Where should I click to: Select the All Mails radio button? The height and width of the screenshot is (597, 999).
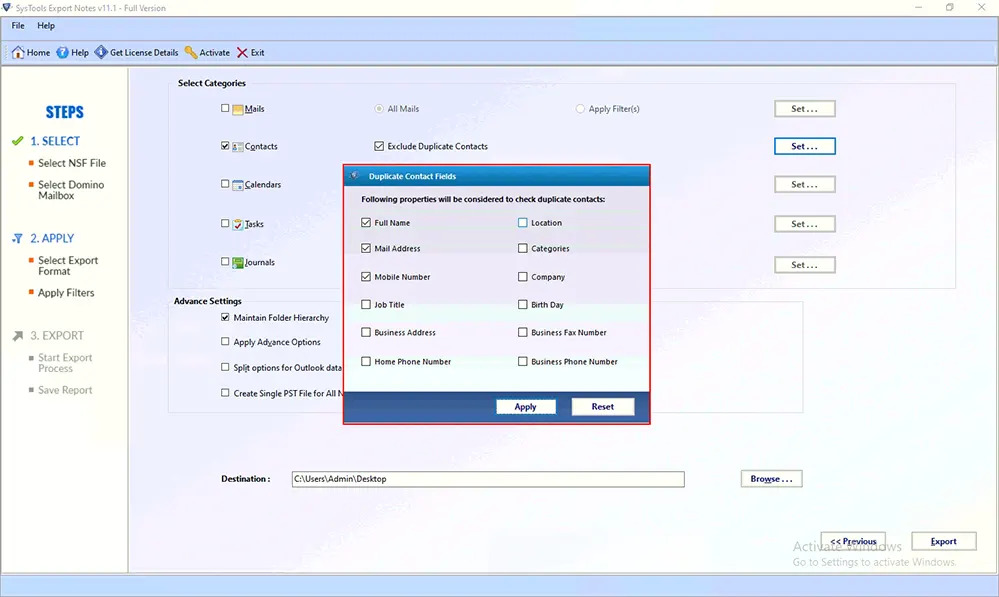379,108
